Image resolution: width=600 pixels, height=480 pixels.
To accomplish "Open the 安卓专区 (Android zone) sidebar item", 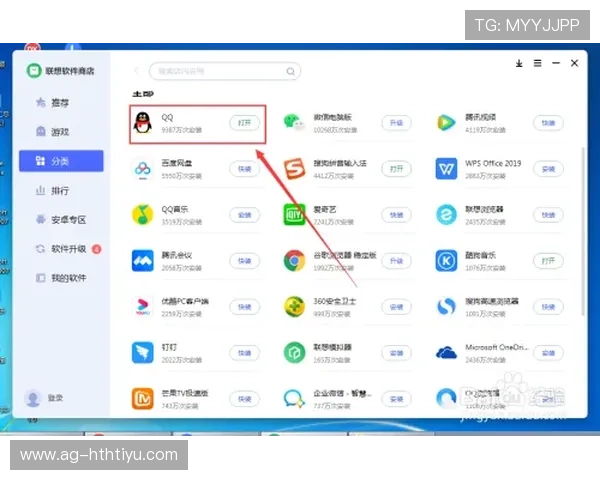I will (61, 220).
